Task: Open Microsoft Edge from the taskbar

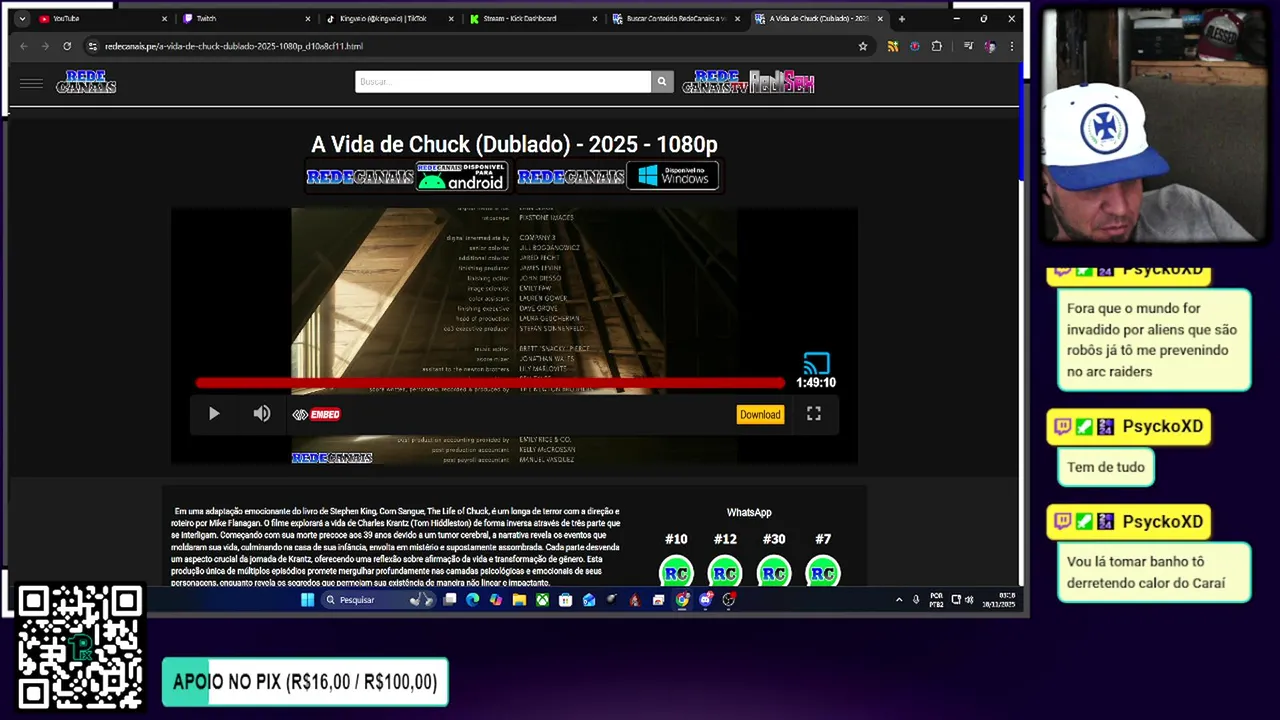Action: point(472,600)
